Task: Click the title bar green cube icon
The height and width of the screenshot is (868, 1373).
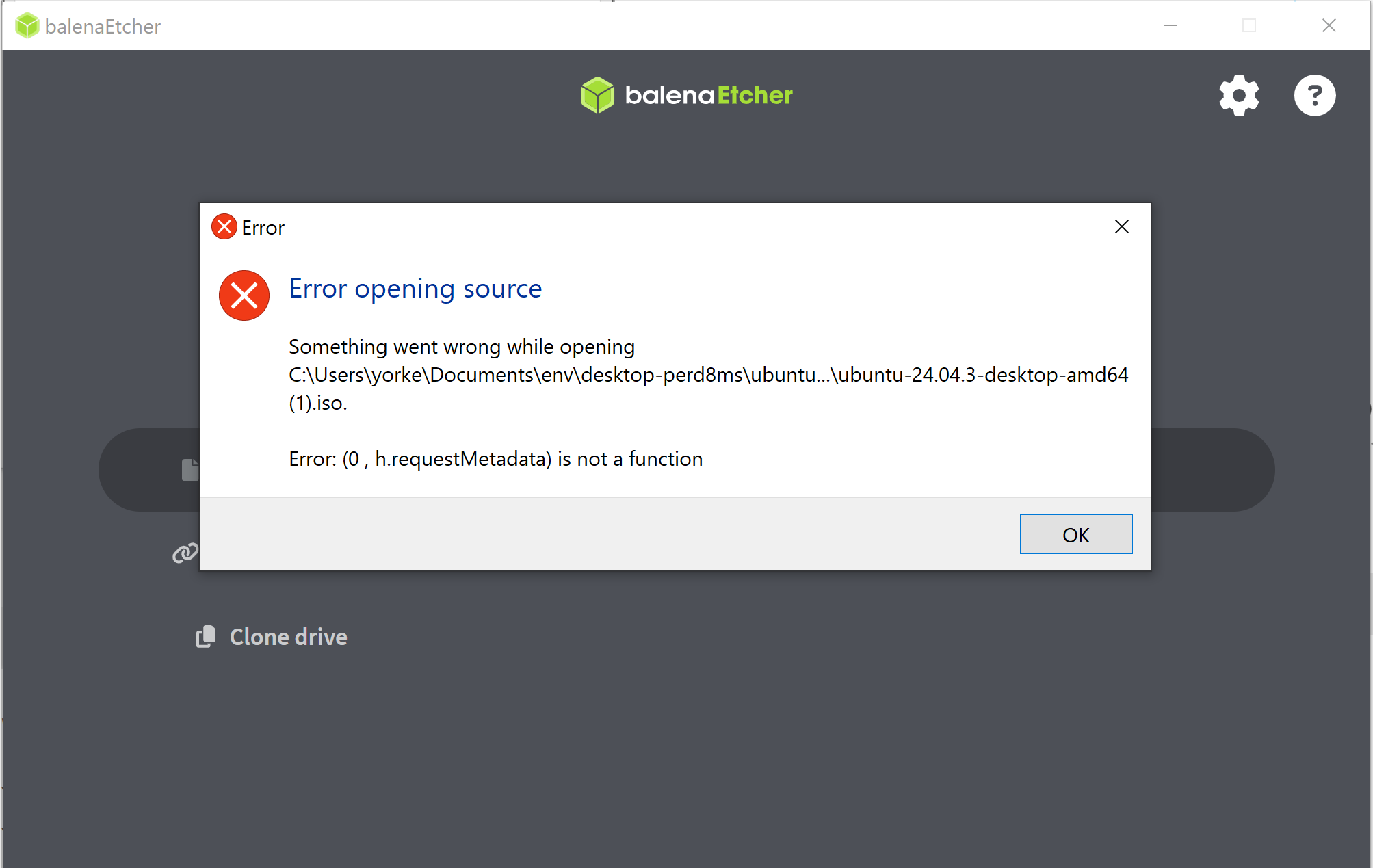Action: click(27, 26)
